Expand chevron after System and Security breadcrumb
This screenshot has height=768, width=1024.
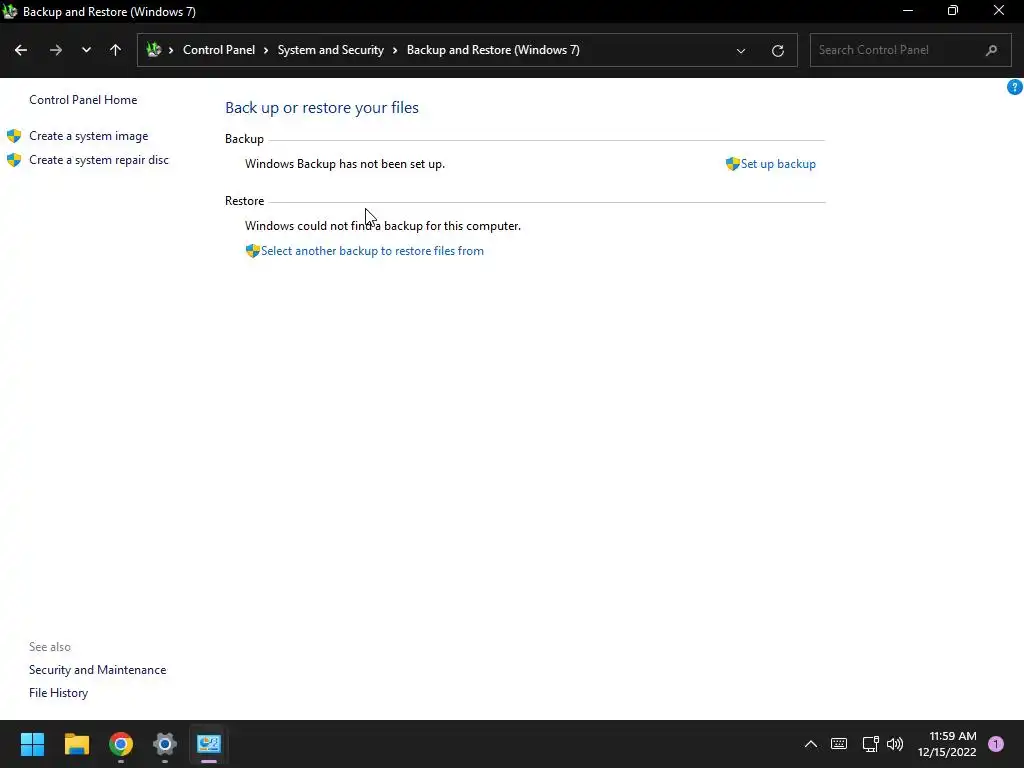coord(395,50)
